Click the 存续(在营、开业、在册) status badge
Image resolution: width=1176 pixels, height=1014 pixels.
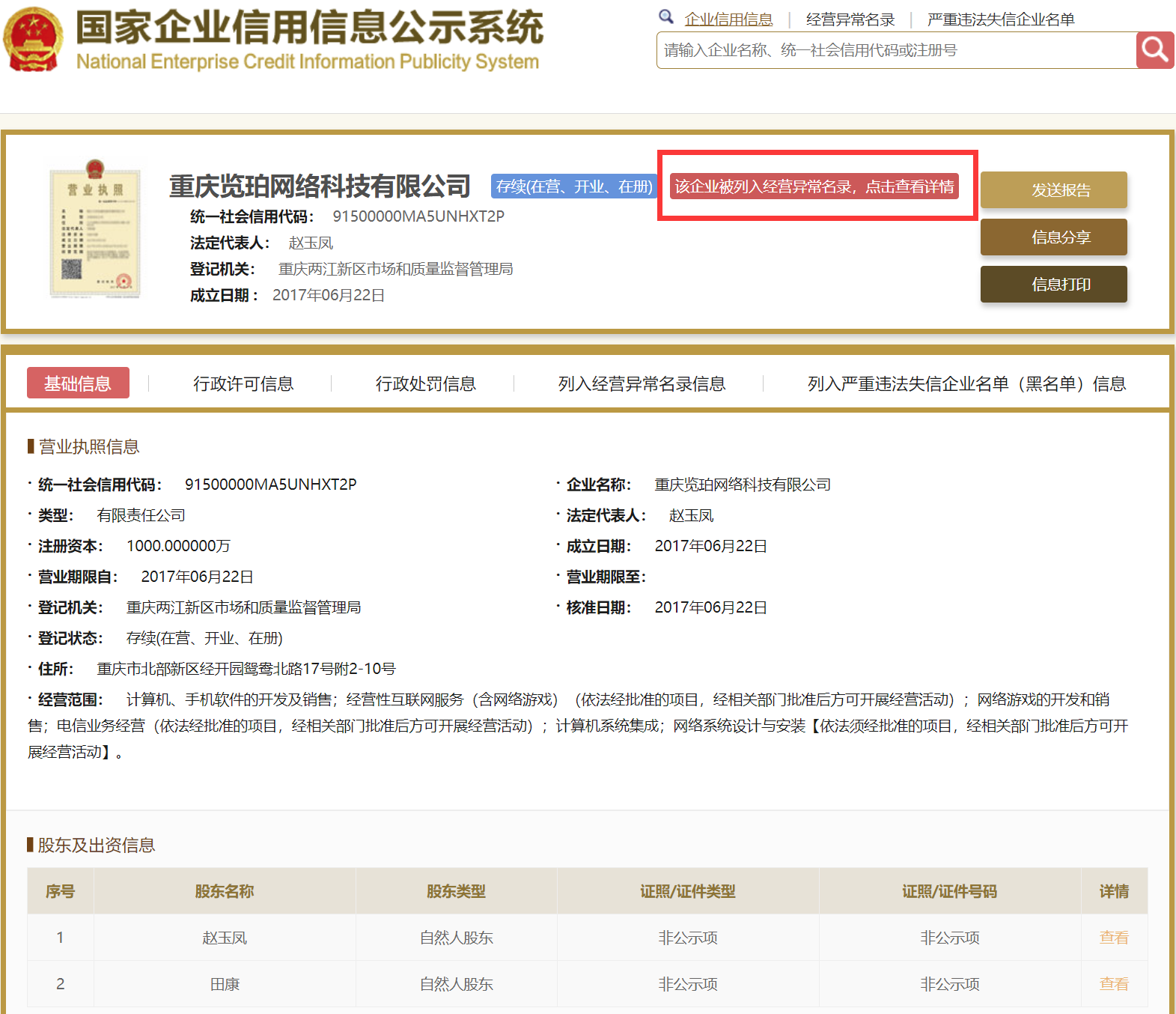click(574, 186)
